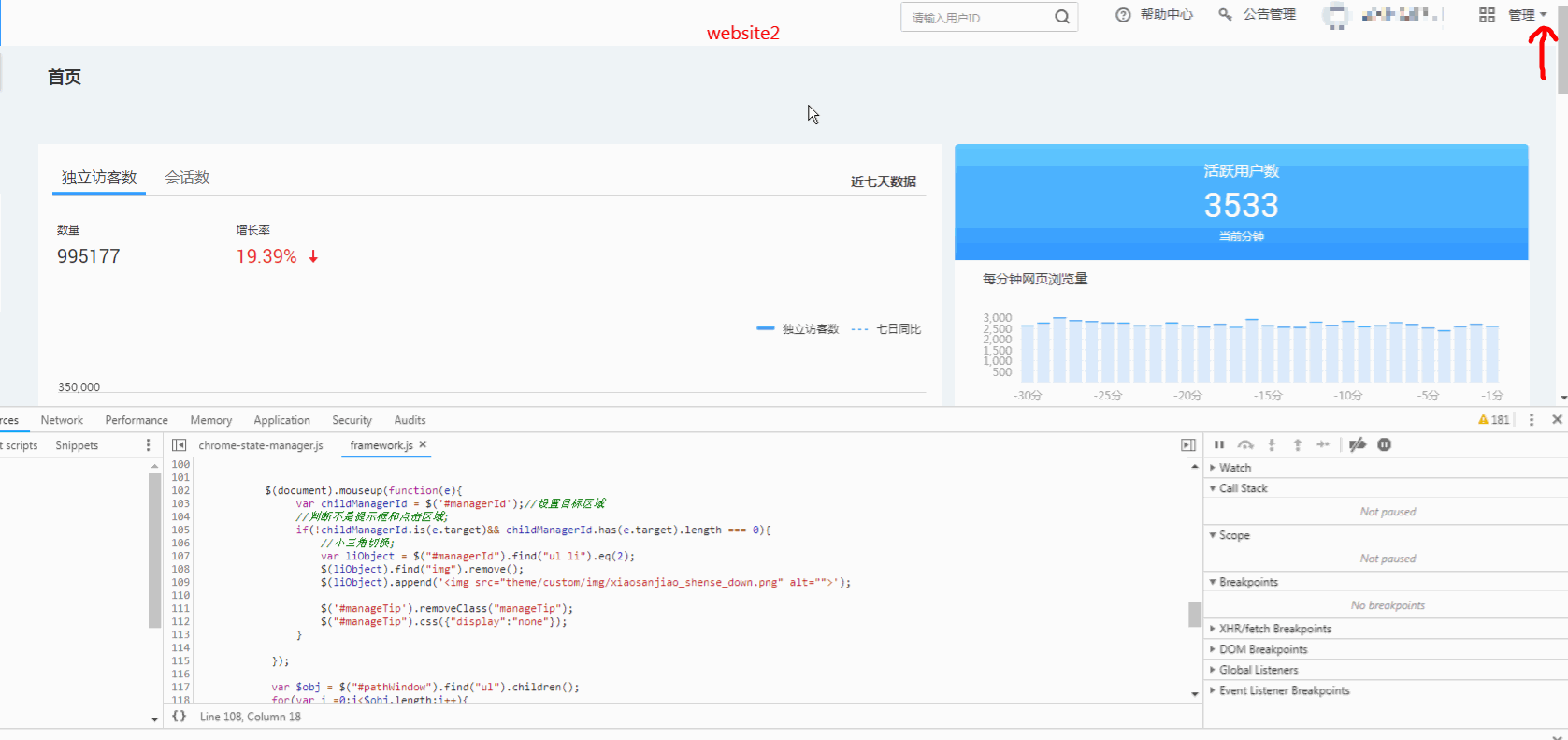The width and height of the screenshot is (1568, 740).
Task: Click the 近七天数据 label
Action: pyautogui.click(x=884, y=181)
